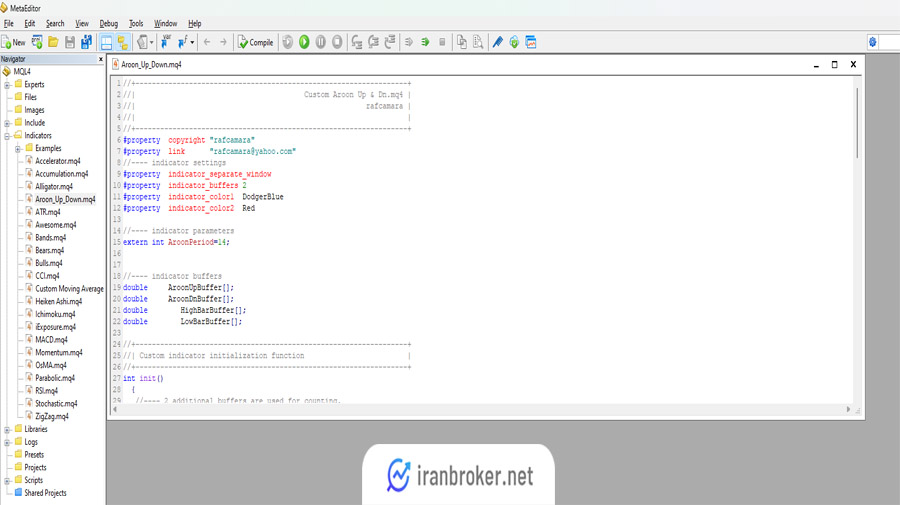Image resolution: width=900 pixels, height=505 pixels.
Task: Click the Step Out debug icon
Action: (390, 42)
